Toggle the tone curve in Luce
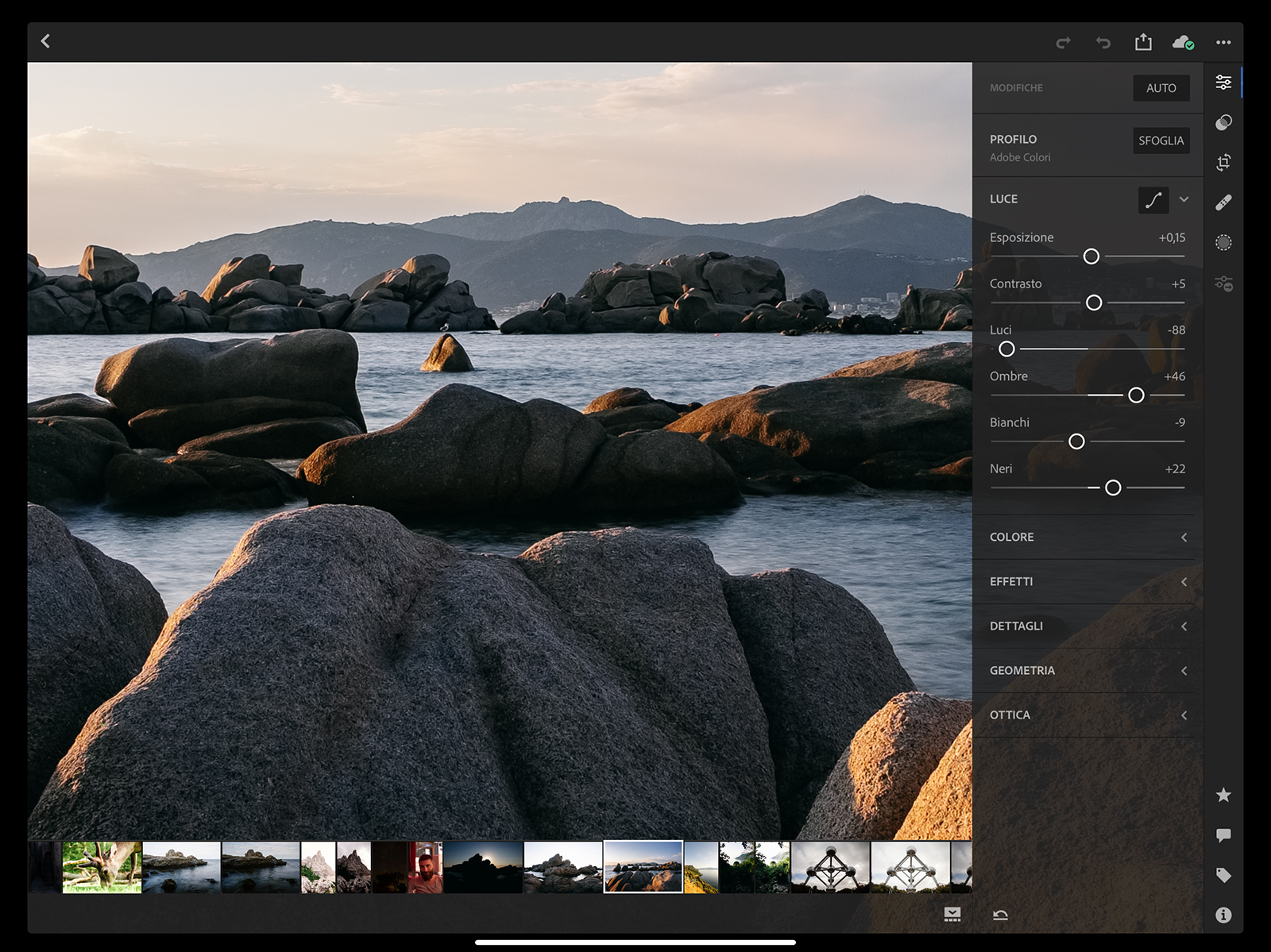This screenshot has width=1271, height=952. point(1153,199)
